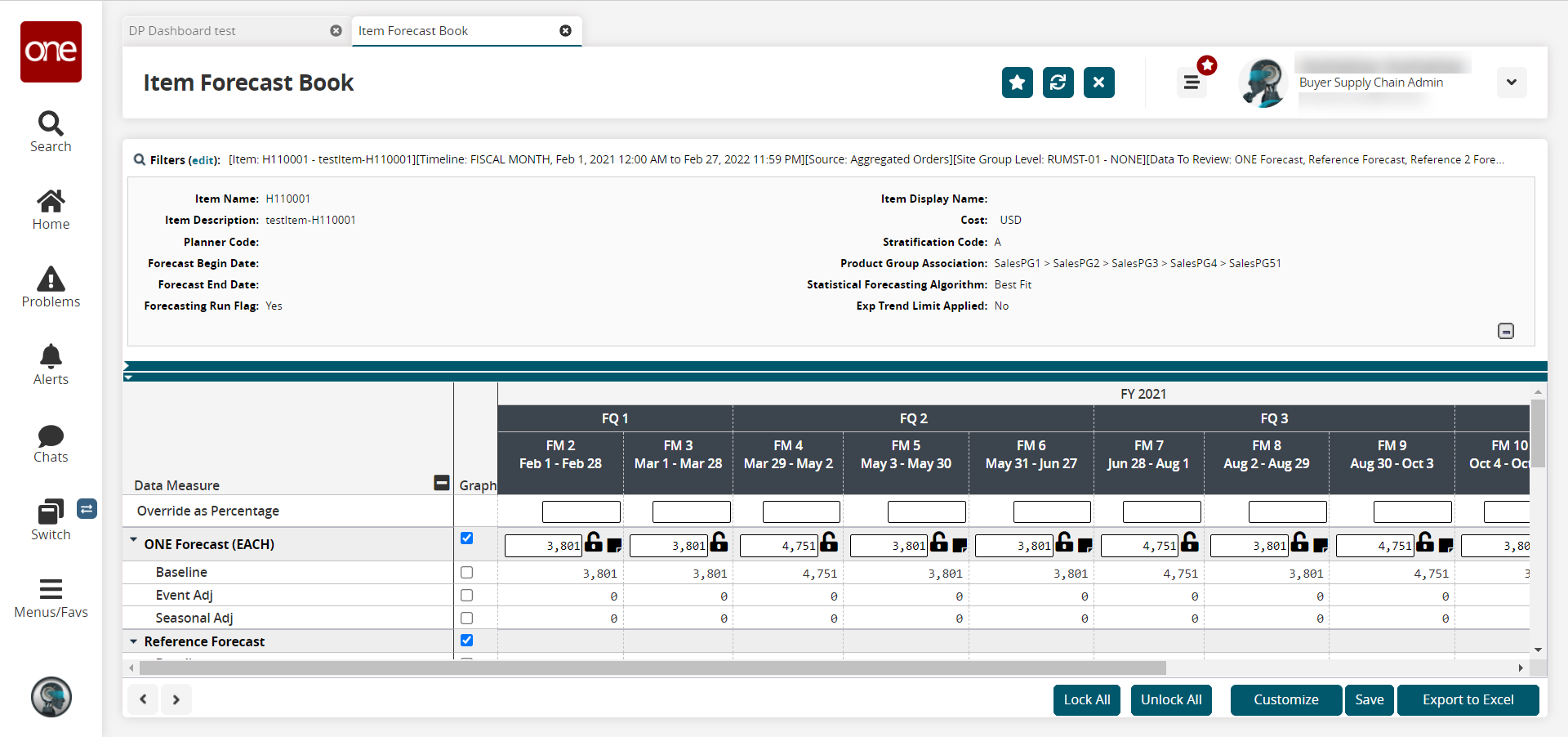
Task: Switch to the DP Dashboard test tab
Action: point(182,31)
